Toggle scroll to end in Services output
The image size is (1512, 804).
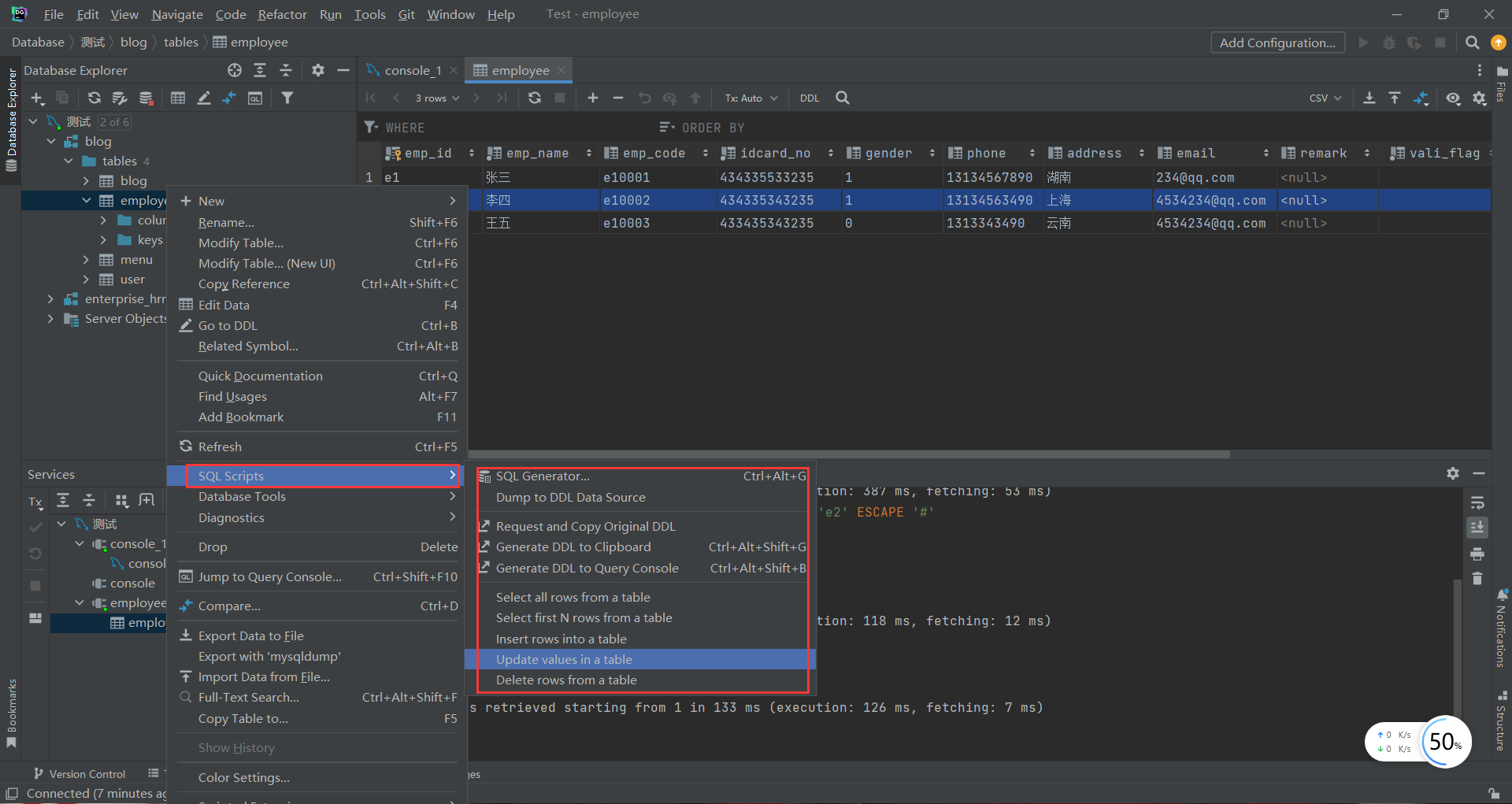click(x=1477, y=527)
